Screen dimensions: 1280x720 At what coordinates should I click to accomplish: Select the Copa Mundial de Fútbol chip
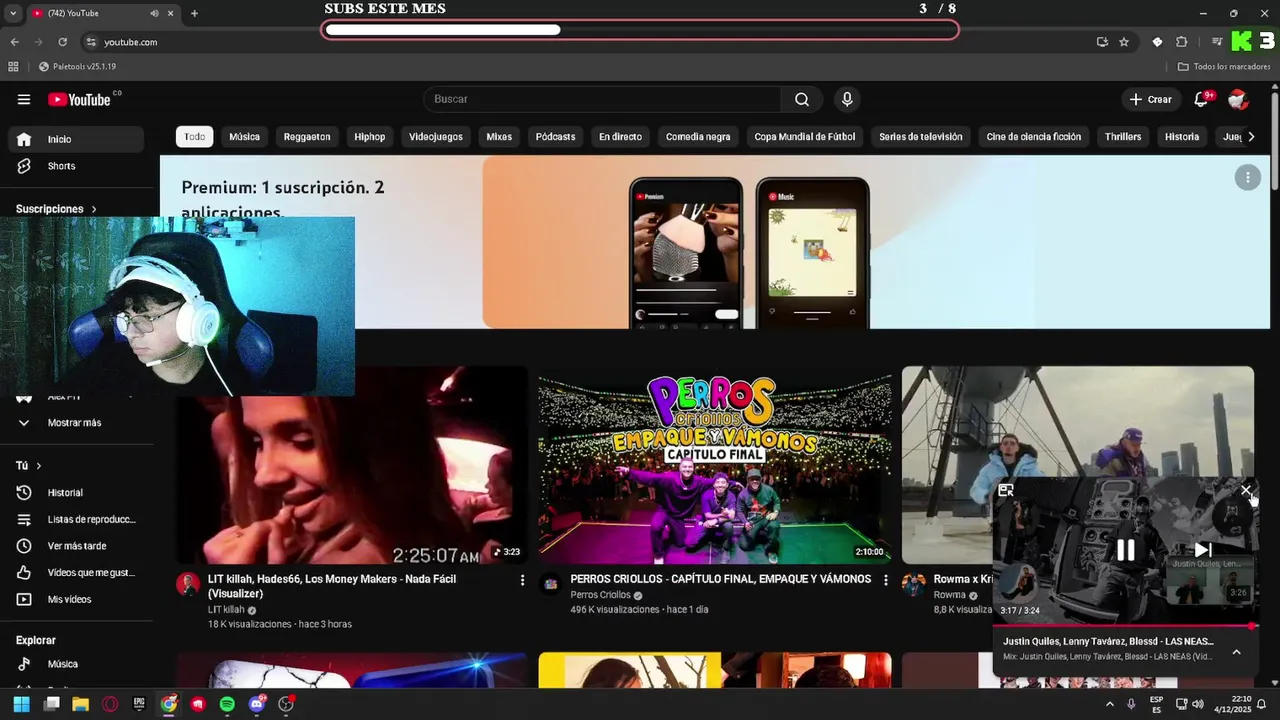click(805, 137)
